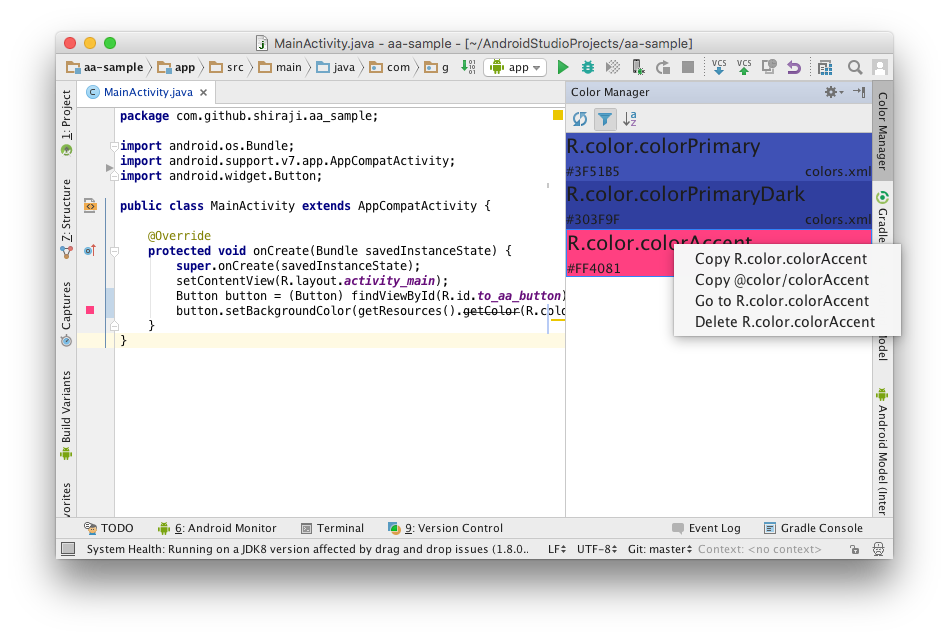Open Search Everywhere magnifier
The image size is (949, 639).
point(855,67)
